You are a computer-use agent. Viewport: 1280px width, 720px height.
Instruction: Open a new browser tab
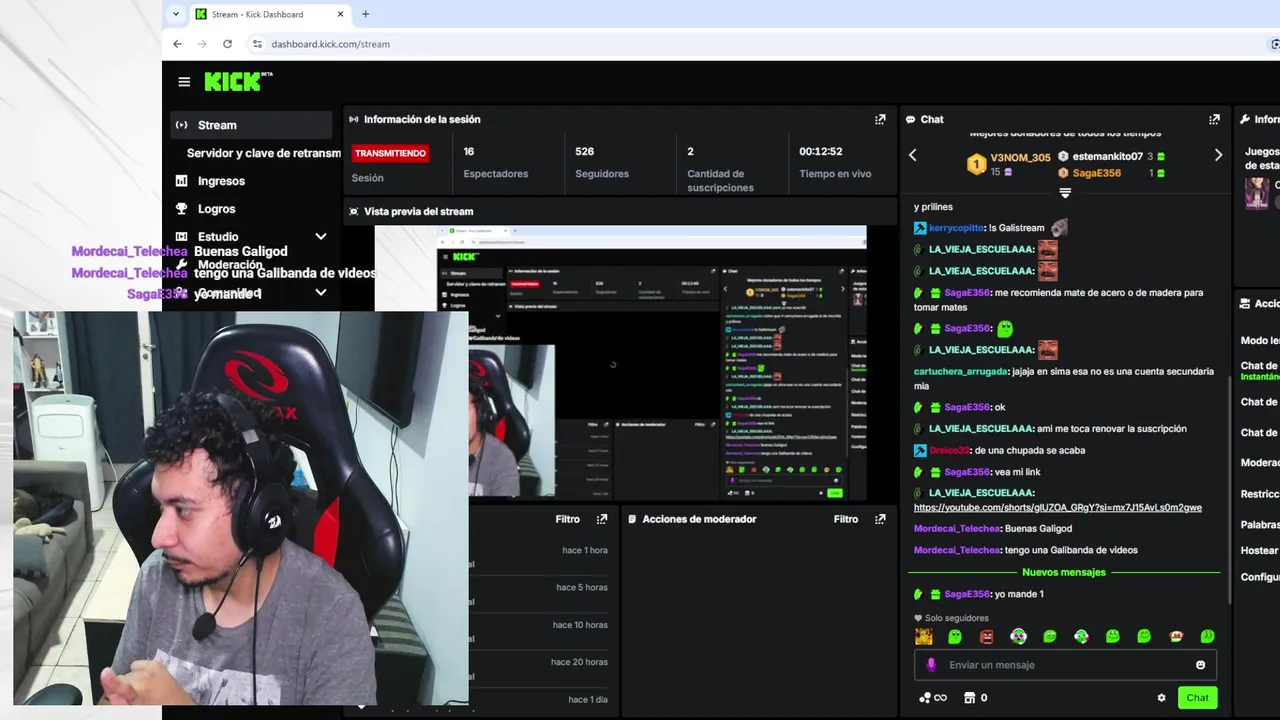point(365,14)
